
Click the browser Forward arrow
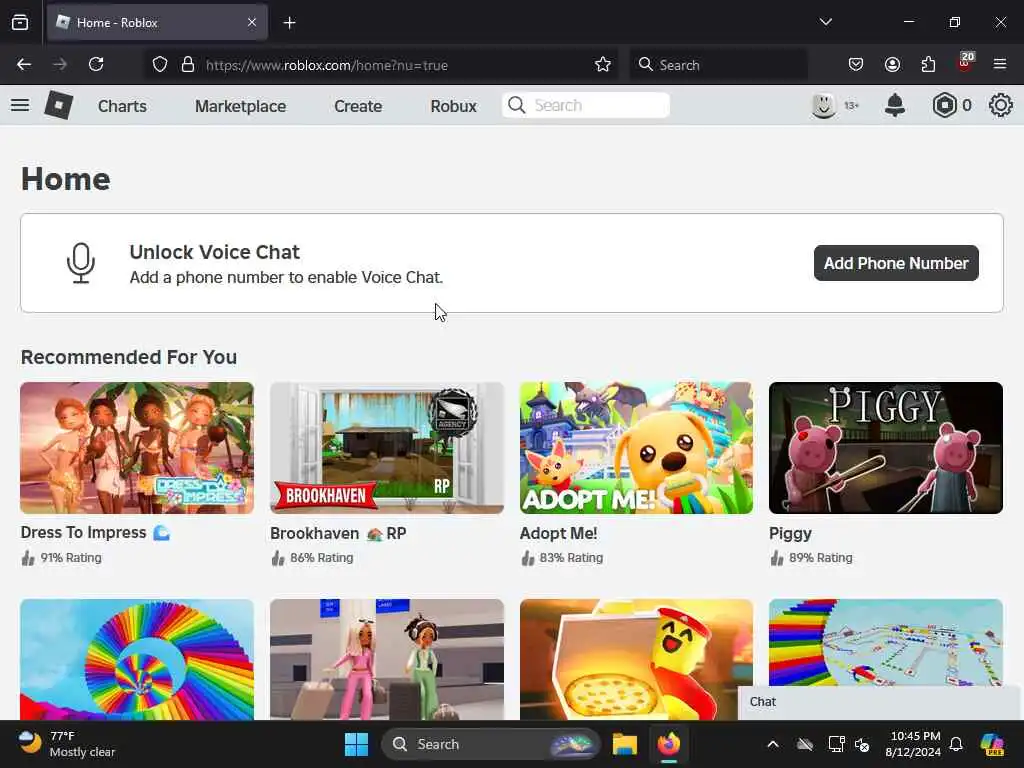pyautogui.click(x=60, y=64)
